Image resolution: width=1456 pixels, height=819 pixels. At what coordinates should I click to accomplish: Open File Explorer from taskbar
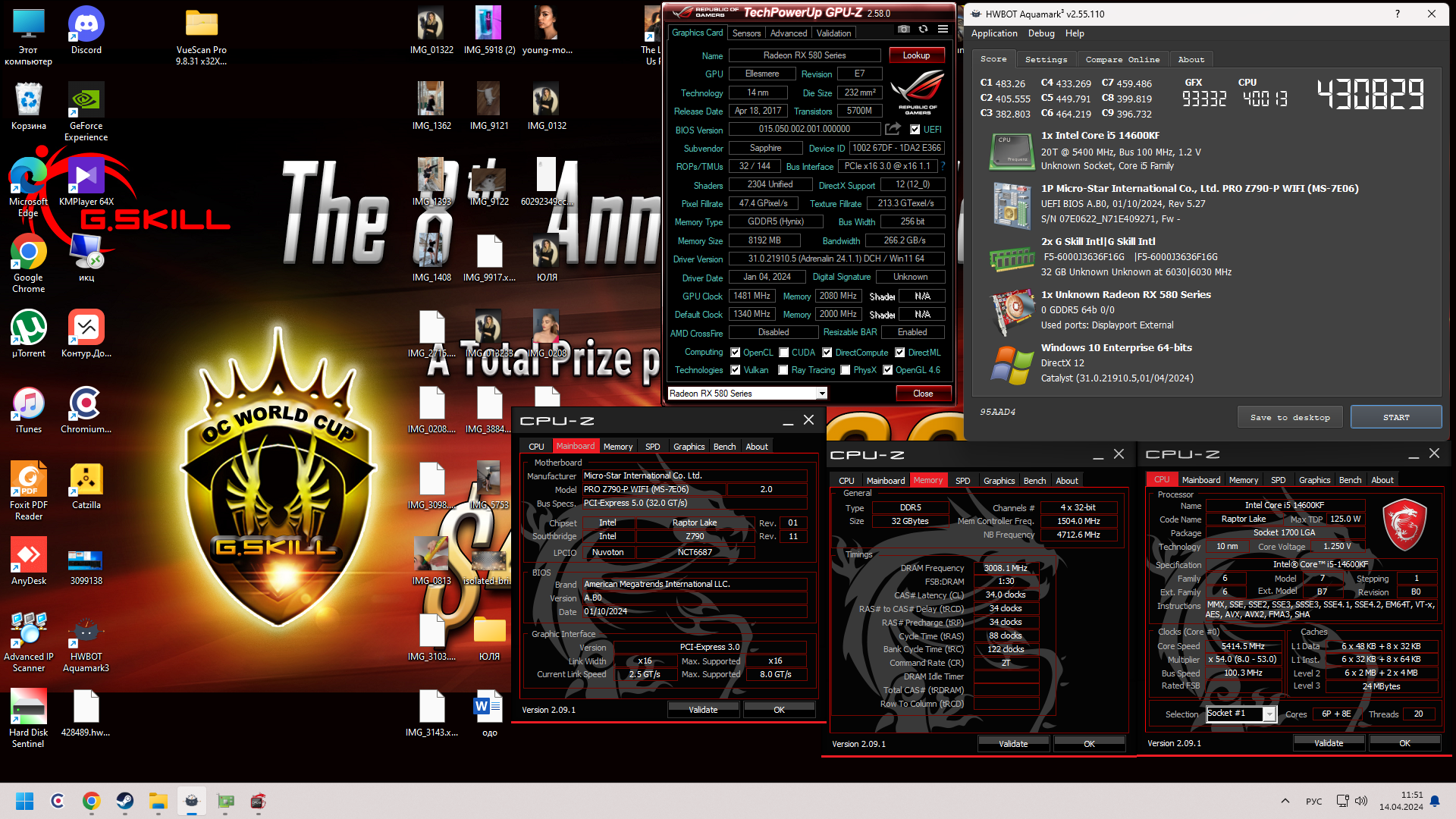point(158,801)
